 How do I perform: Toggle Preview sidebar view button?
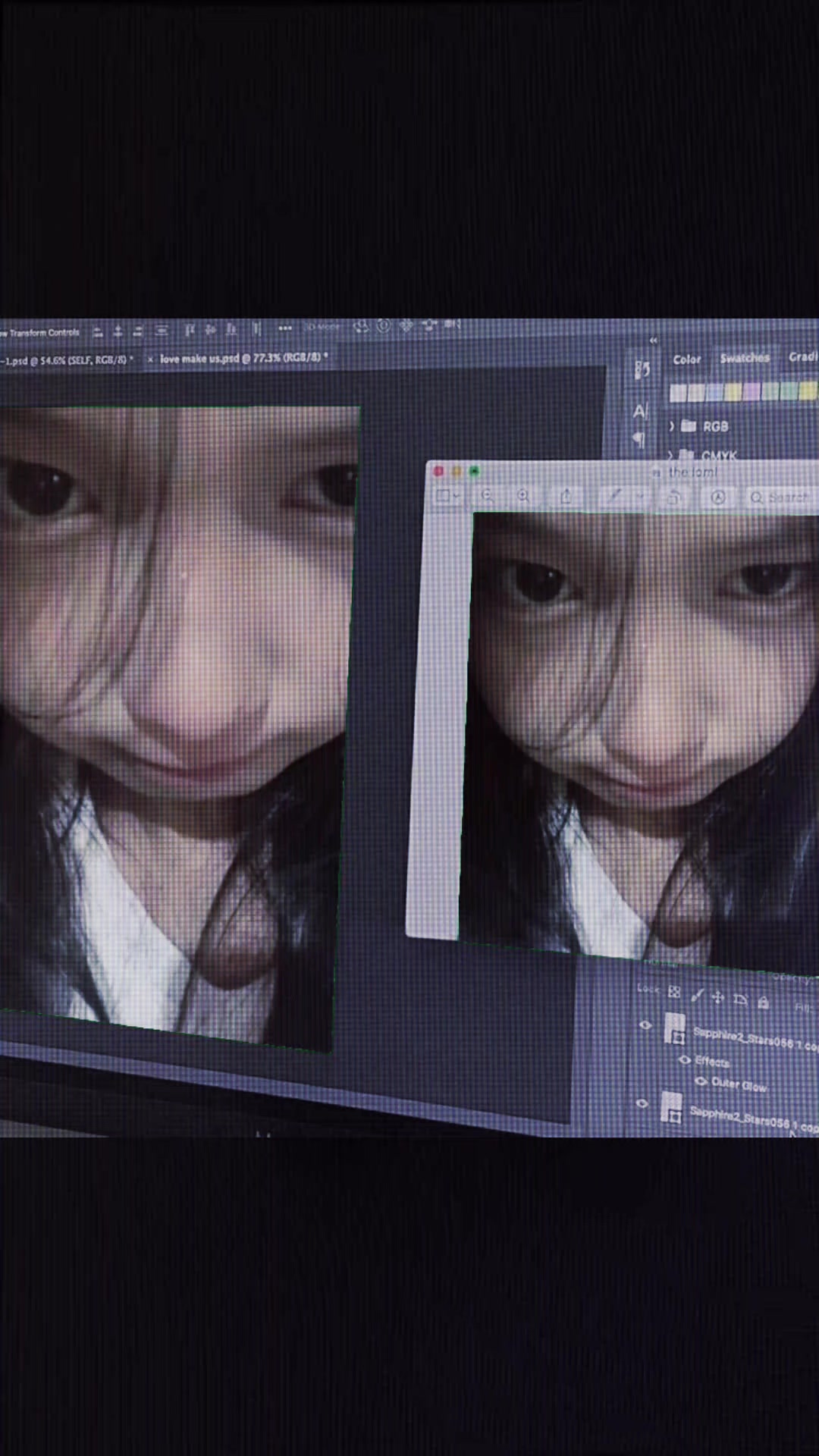(442, 496)
